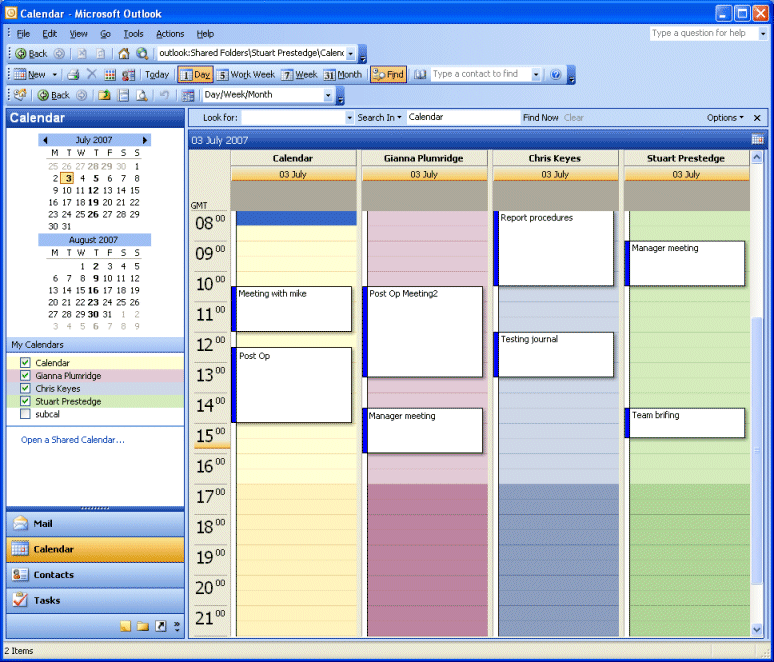Screen dimensions: 774x662
Task: Open the Mail pane button
Action: pos(95,524)
